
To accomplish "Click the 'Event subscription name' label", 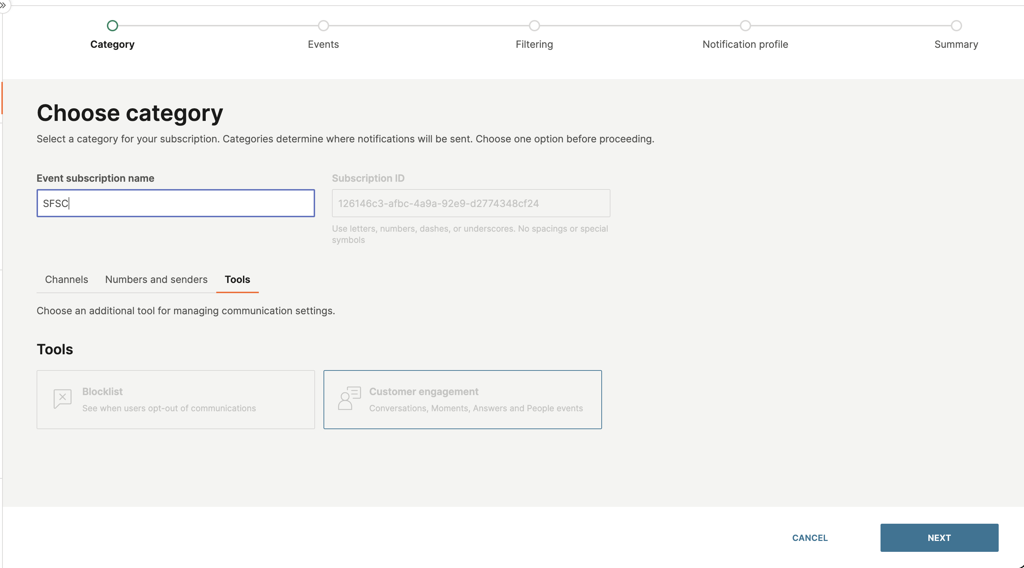I will [x=95, y=178].
